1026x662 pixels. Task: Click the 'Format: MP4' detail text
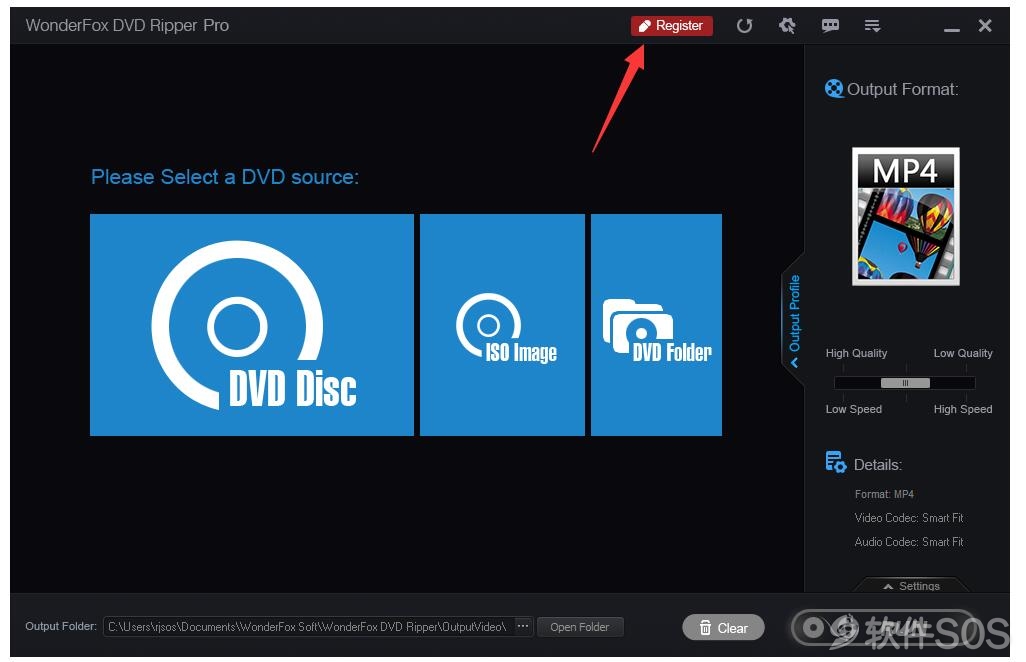click(884, 495)
